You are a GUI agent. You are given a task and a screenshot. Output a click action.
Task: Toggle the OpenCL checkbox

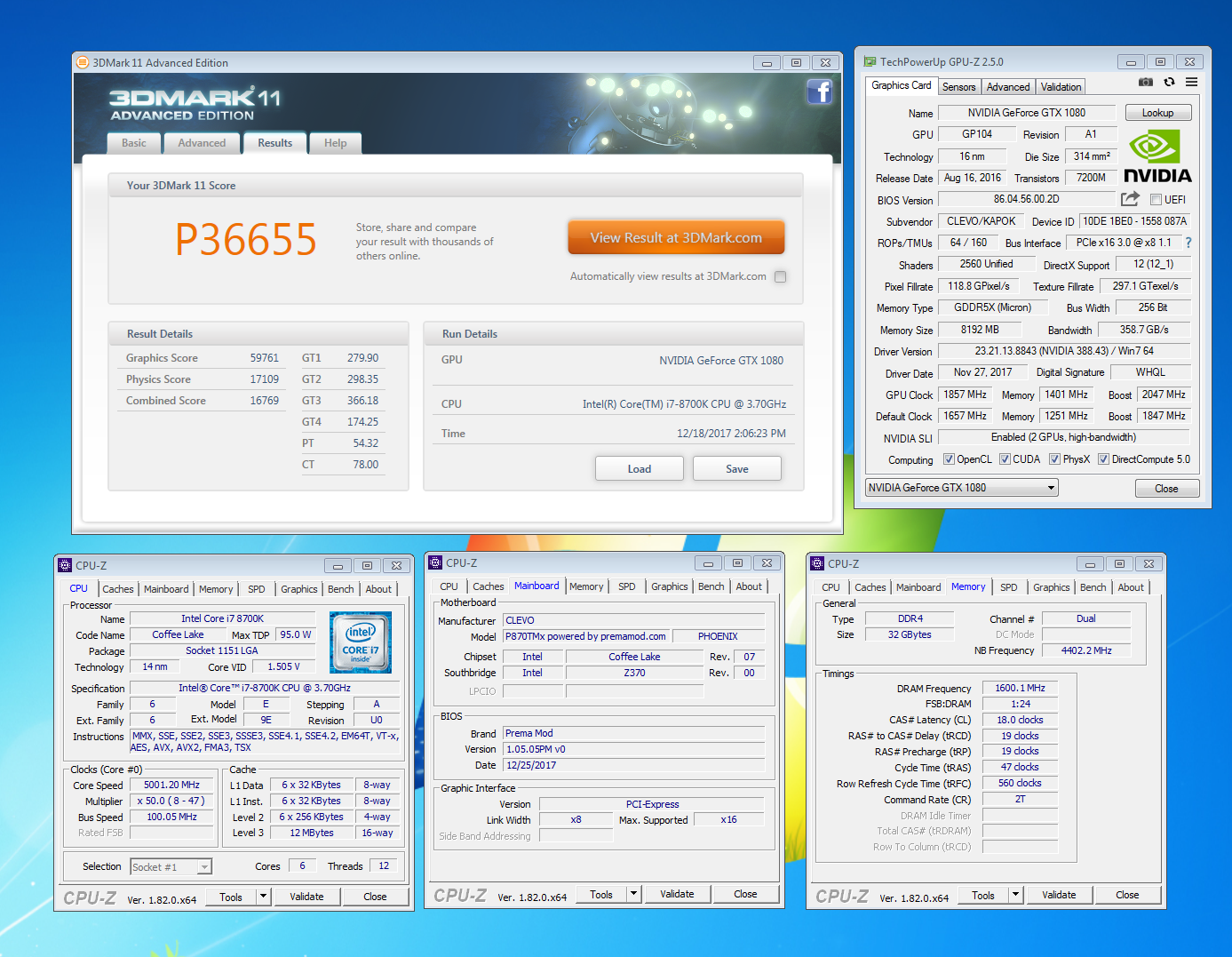949,459
